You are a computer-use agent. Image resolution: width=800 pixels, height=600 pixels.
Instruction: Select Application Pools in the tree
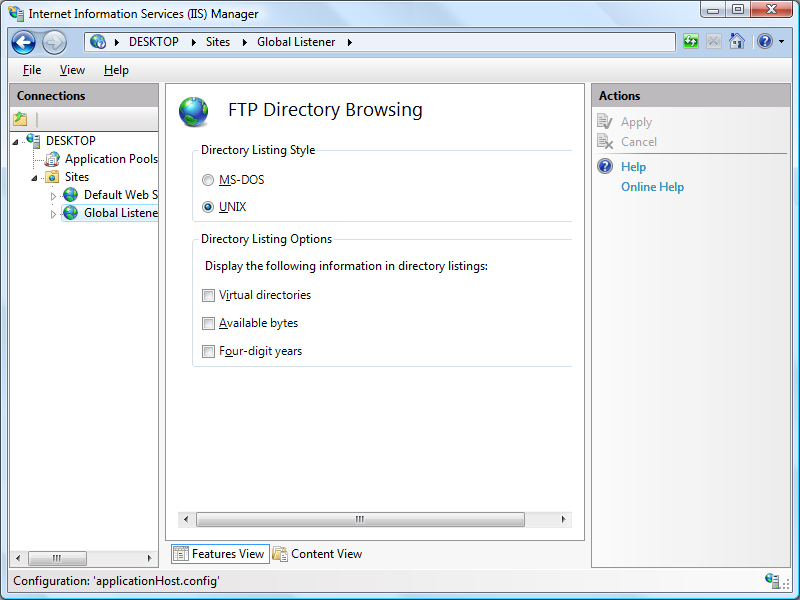coord(111,159)
